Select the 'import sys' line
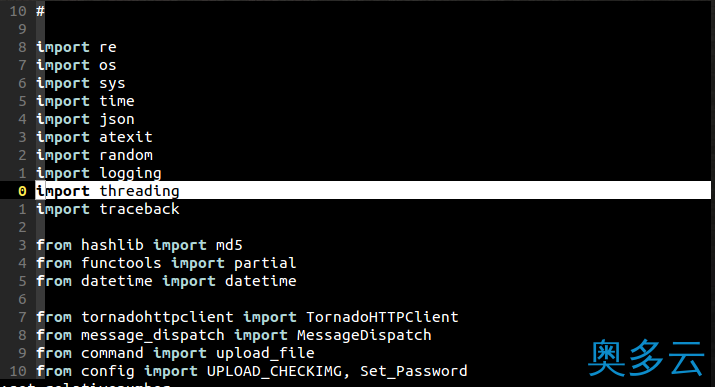Screen dimensions: 715x387 point(81,83)
